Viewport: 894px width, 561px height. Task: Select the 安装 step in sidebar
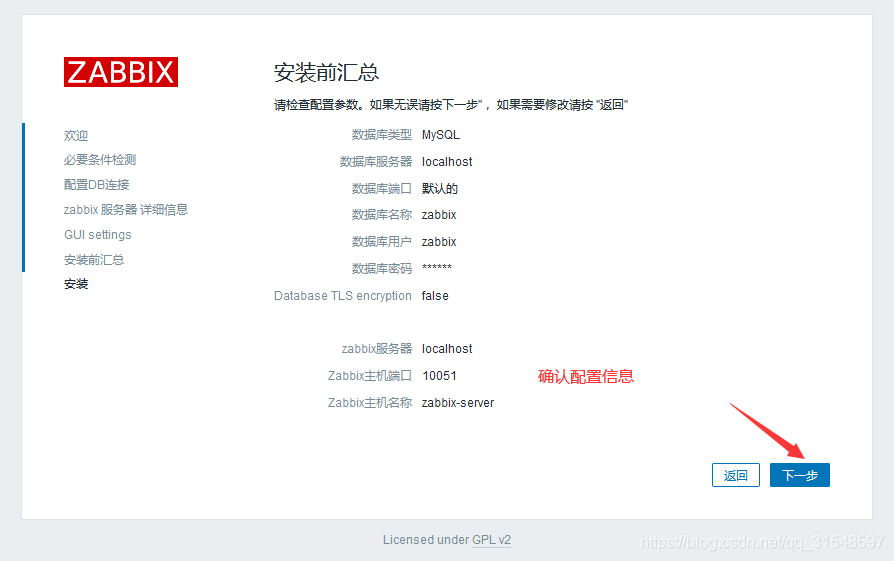[76, 284]
